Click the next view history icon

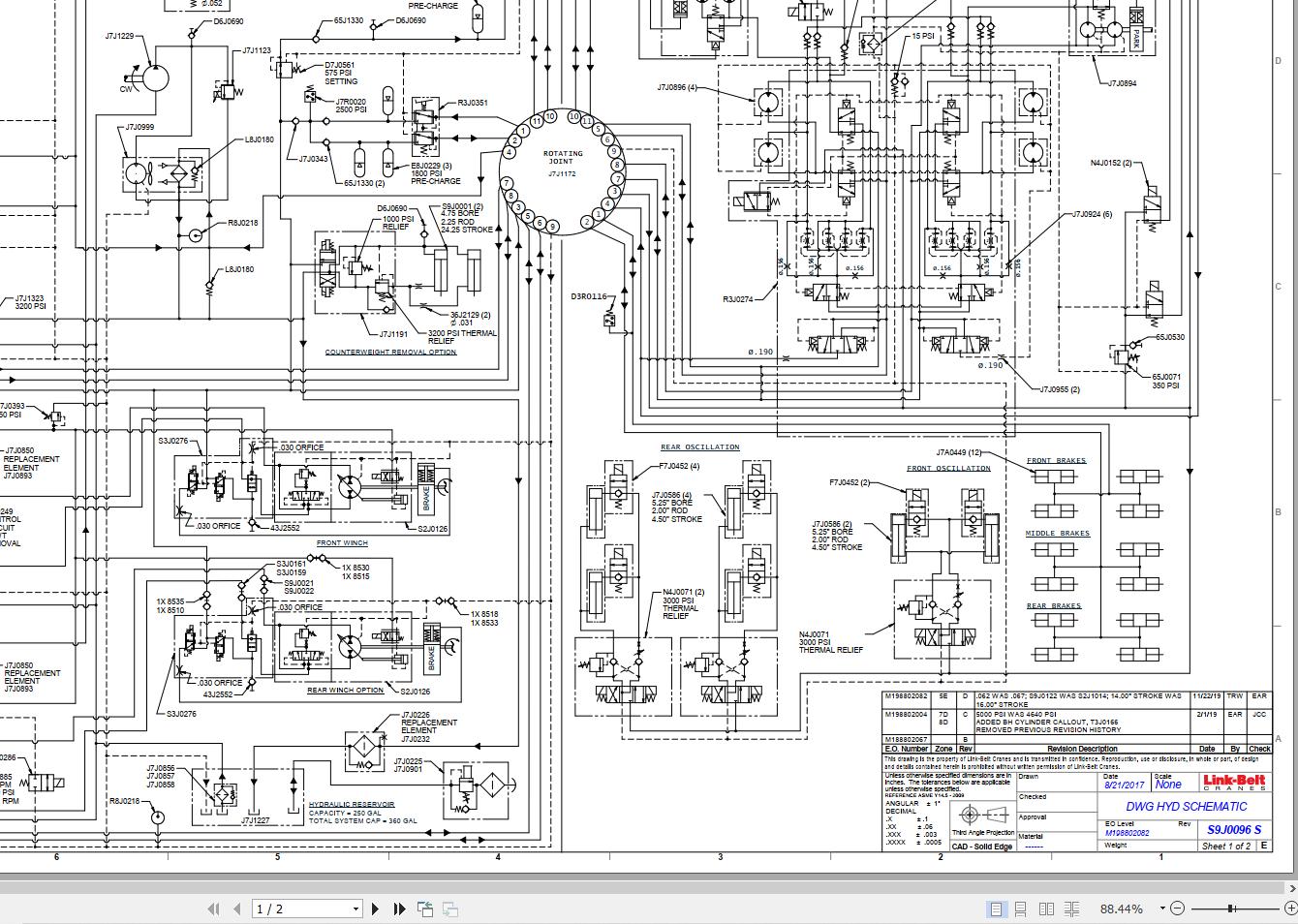pyautogui.click(x=448, y=909)
